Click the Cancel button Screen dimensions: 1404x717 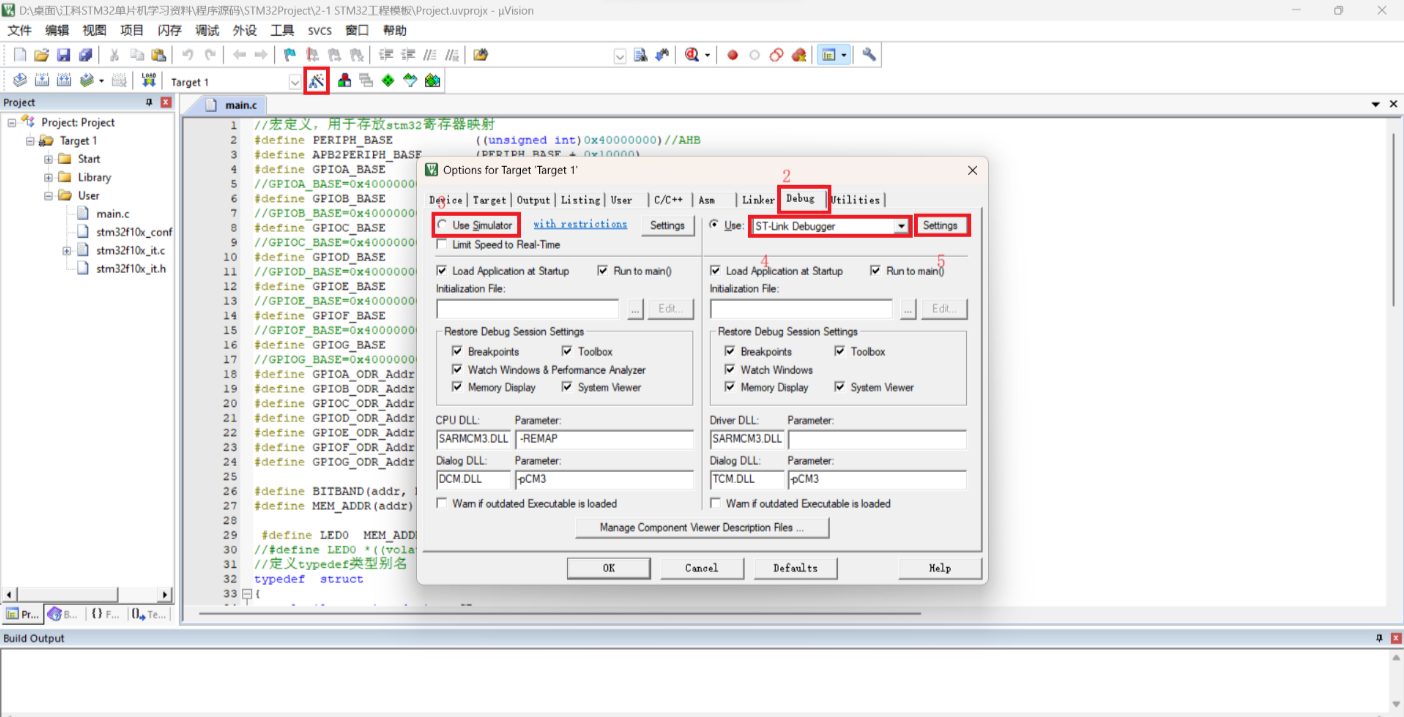coord(702,568)
